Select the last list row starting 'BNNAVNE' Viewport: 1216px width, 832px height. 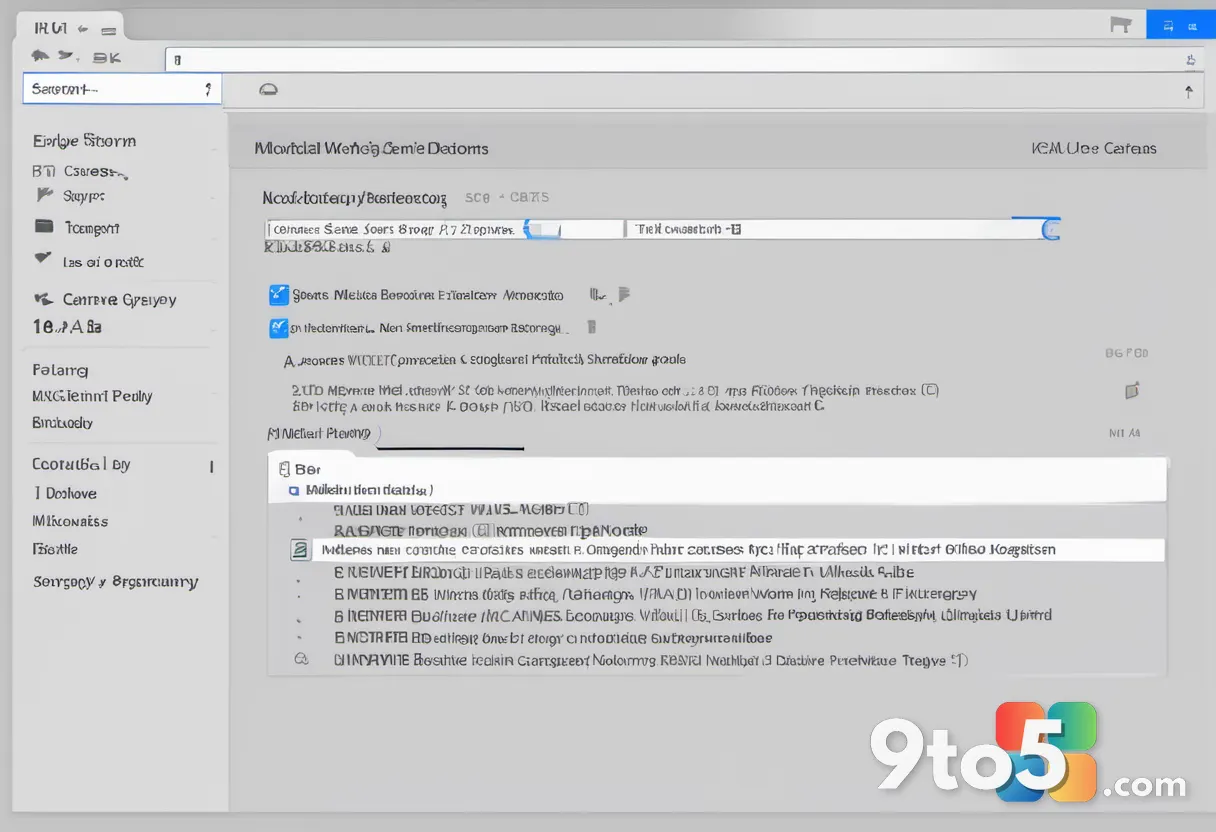tap(651, 660)
